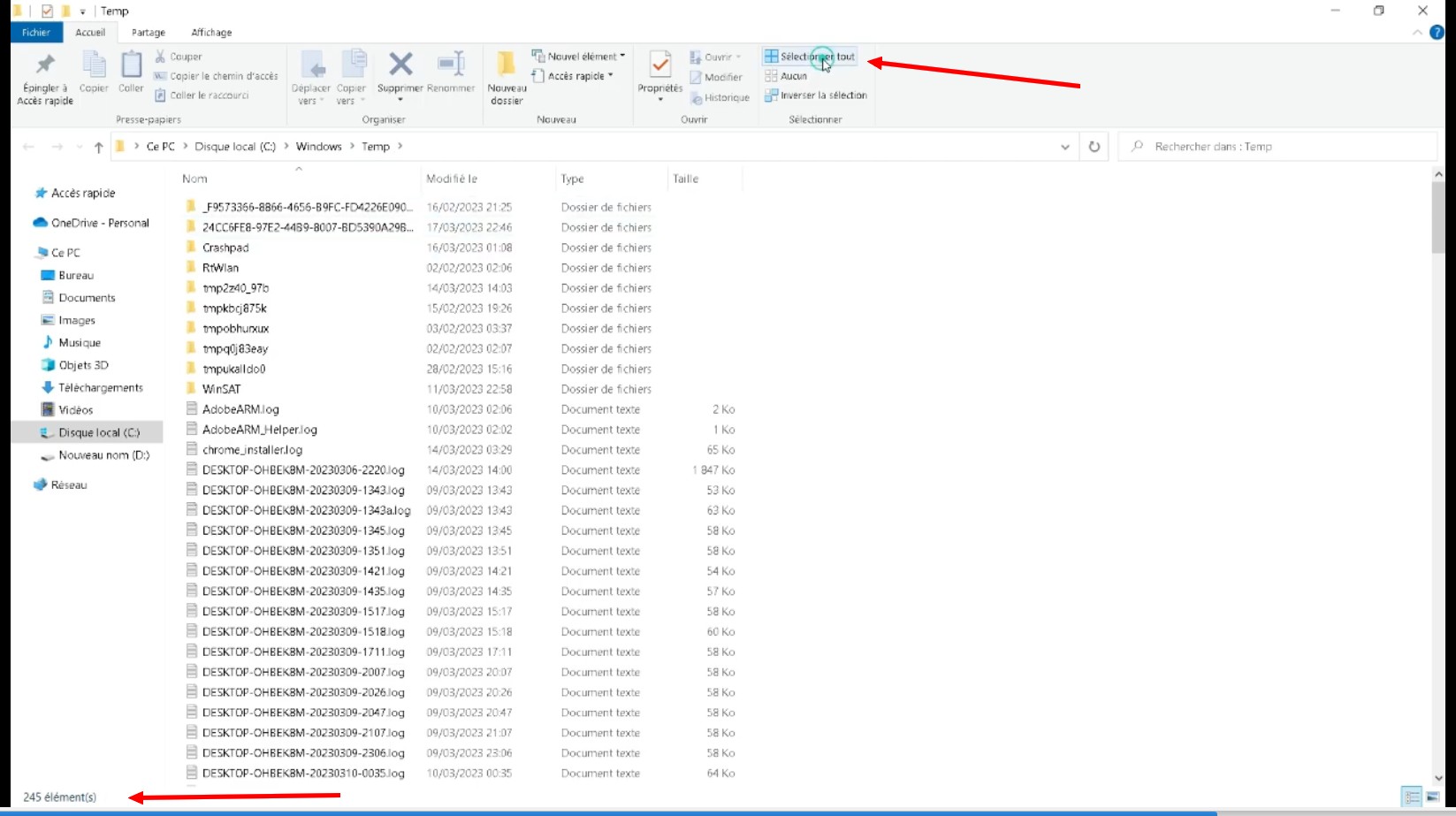
Task: Open the Affichage ribbon tab
Action: 211,33
